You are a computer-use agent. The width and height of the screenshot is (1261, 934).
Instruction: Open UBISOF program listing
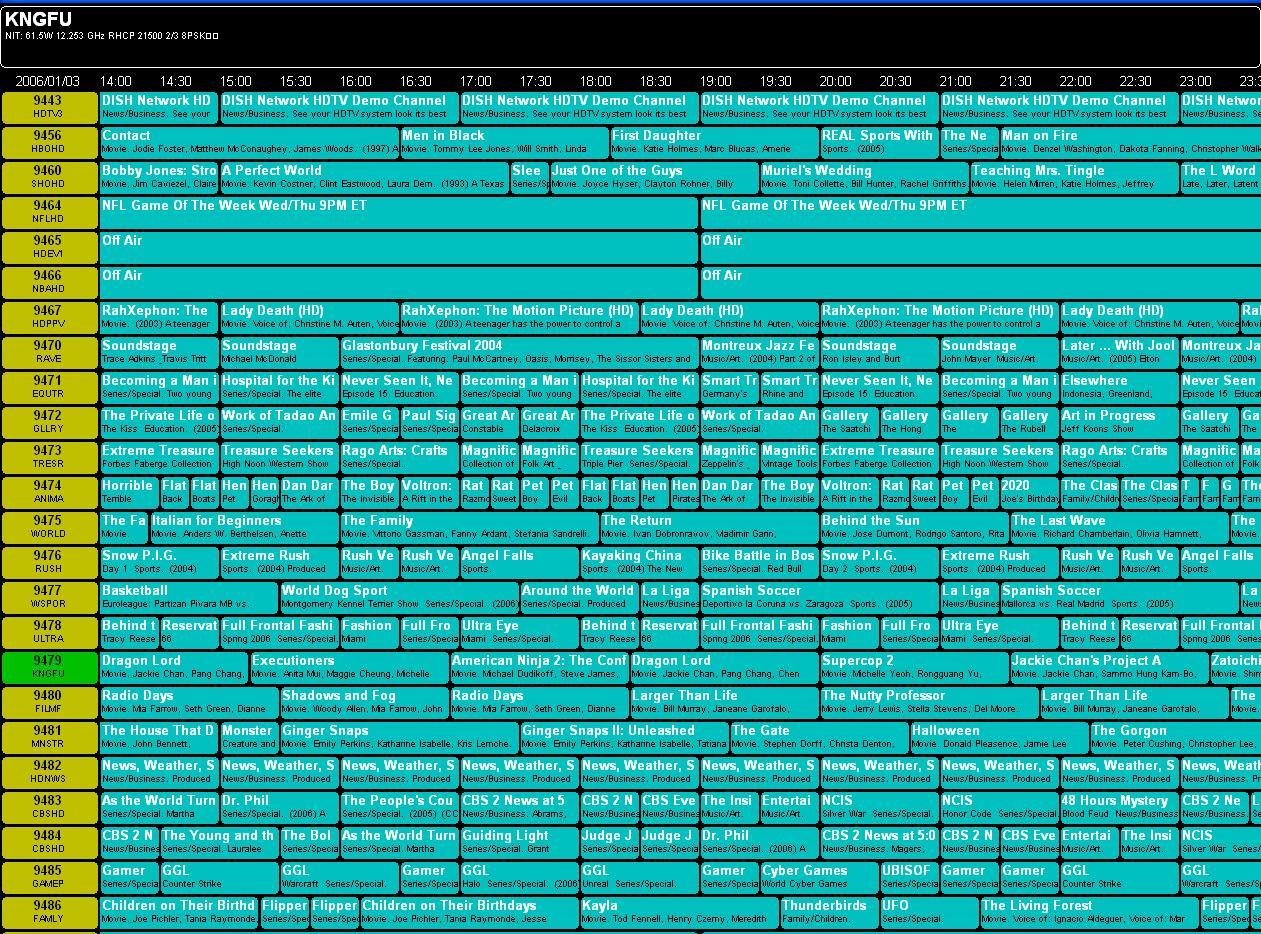(x=909, y=877)
